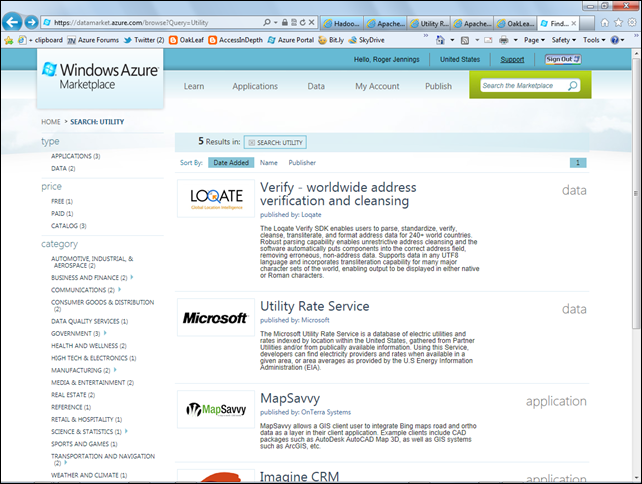Click the Print icon in command bar

pos(504,40)
